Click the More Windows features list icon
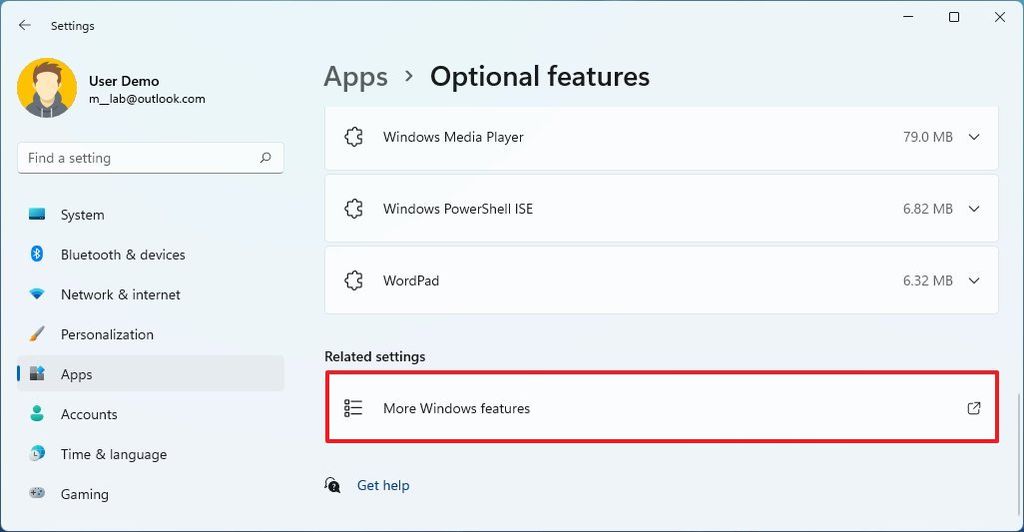 (353, 408)
